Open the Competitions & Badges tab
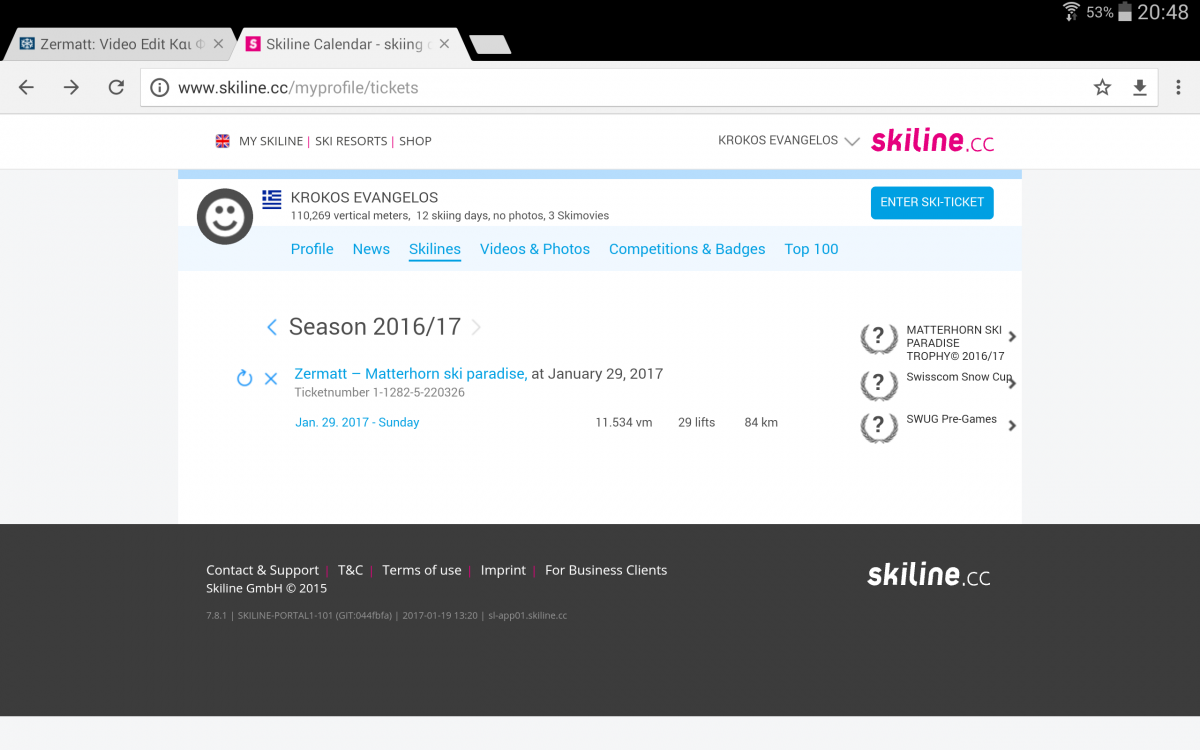Screen dimensions: 1200x750 [687, 249]
